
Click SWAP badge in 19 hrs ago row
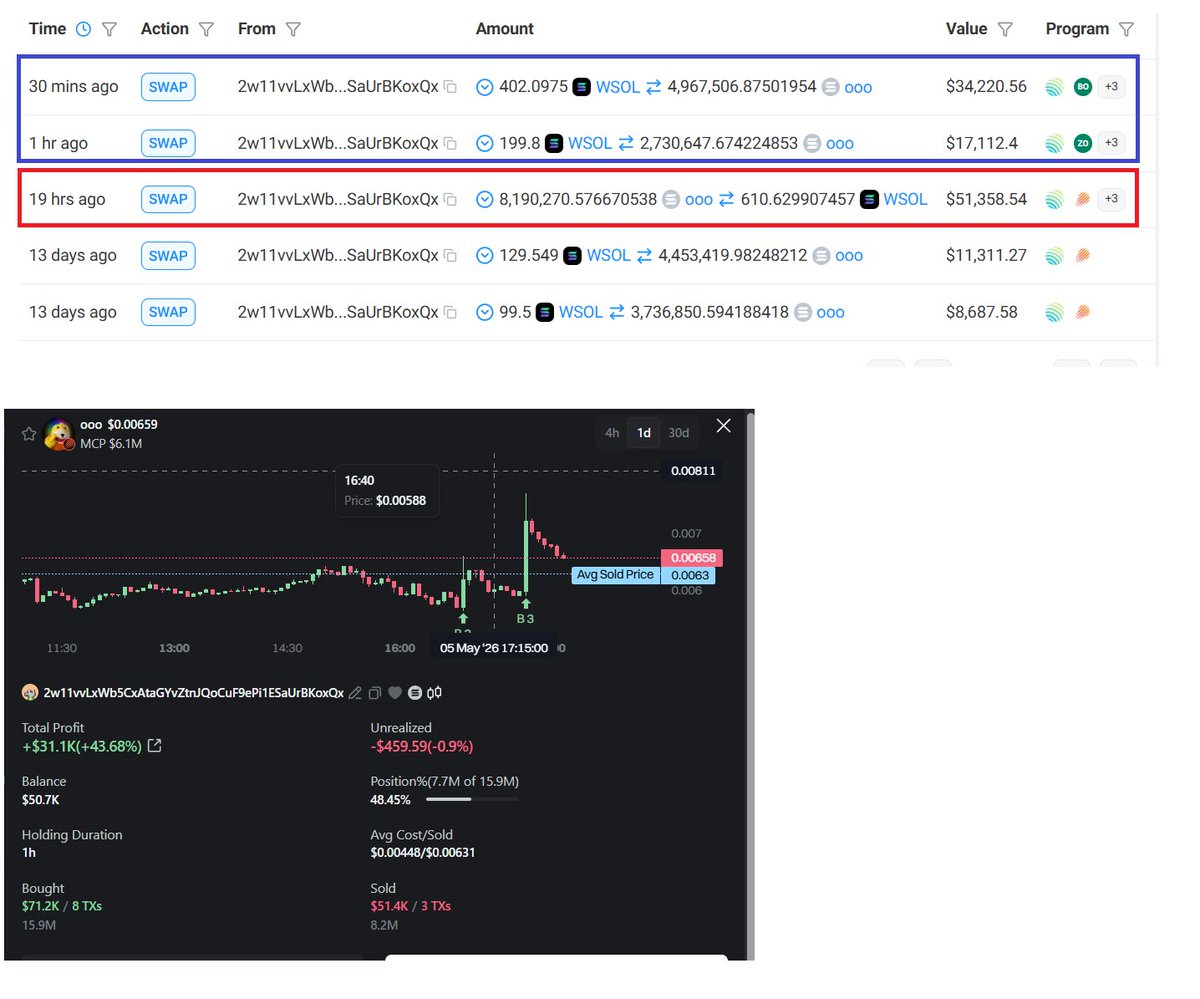(168, 199)
